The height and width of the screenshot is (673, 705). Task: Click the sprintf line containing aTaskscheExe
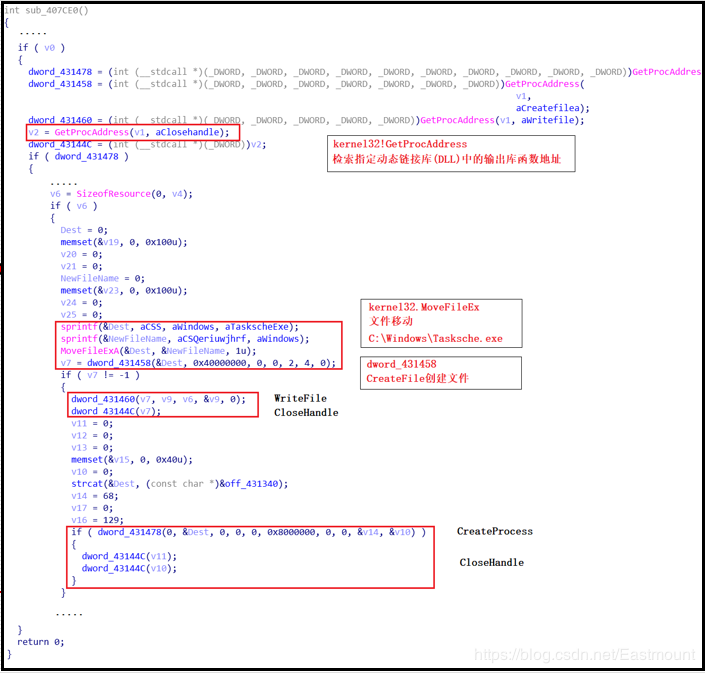pyautogui.click(x=179, y=327)
